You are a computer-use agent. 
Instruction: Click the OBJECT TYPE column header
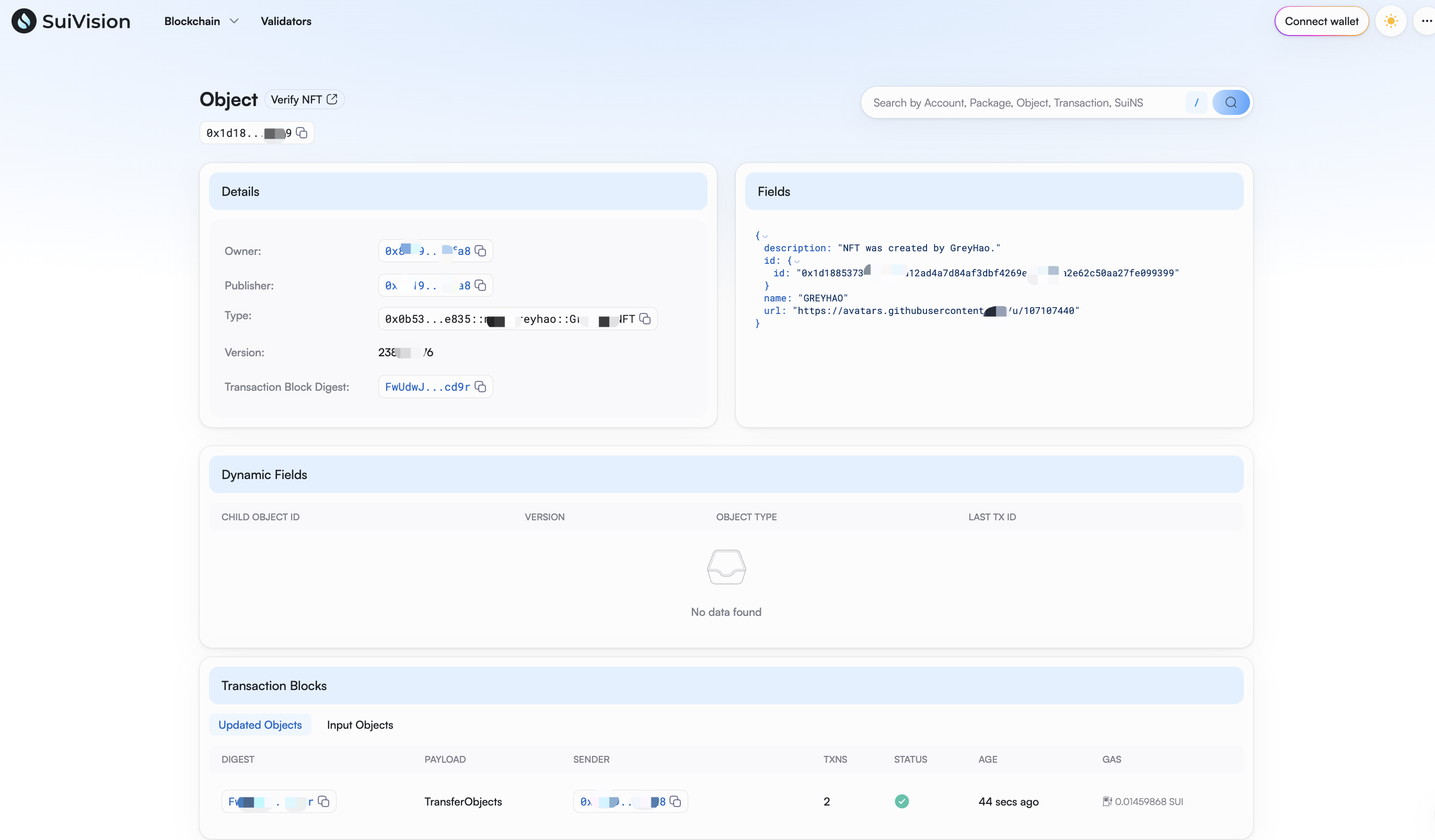[x=746, y=517]
